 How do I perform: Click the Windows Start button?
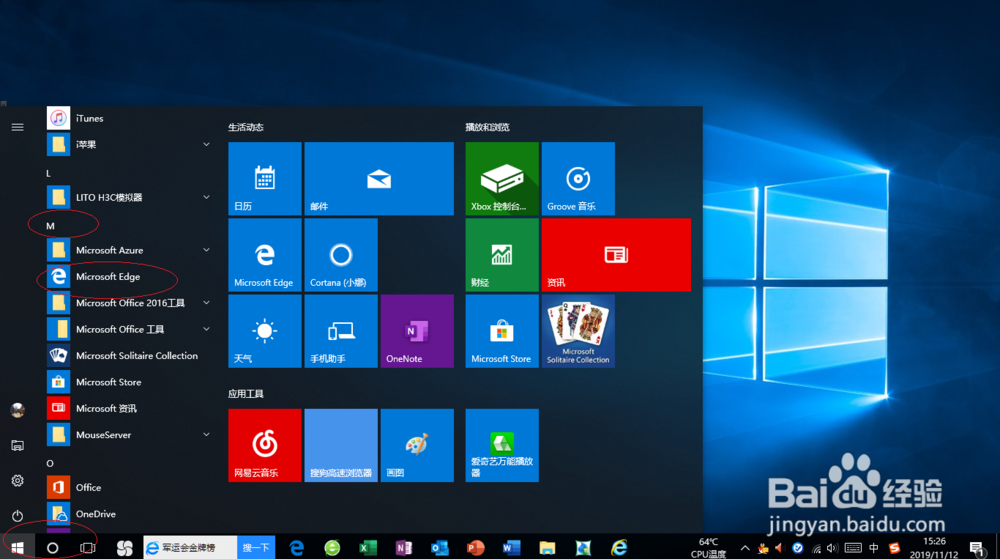point(17,548)
